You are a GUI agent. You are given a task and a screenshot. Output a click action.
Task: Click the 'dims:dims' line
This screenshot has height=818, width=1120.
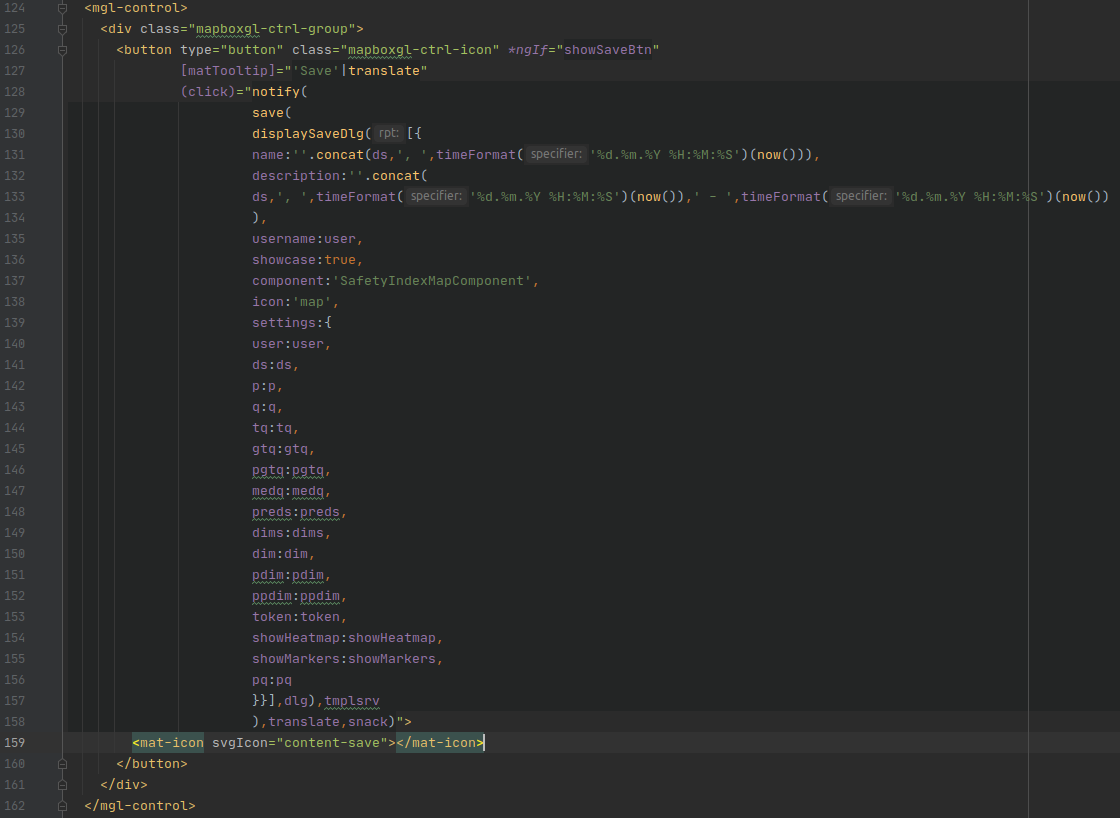292,533
